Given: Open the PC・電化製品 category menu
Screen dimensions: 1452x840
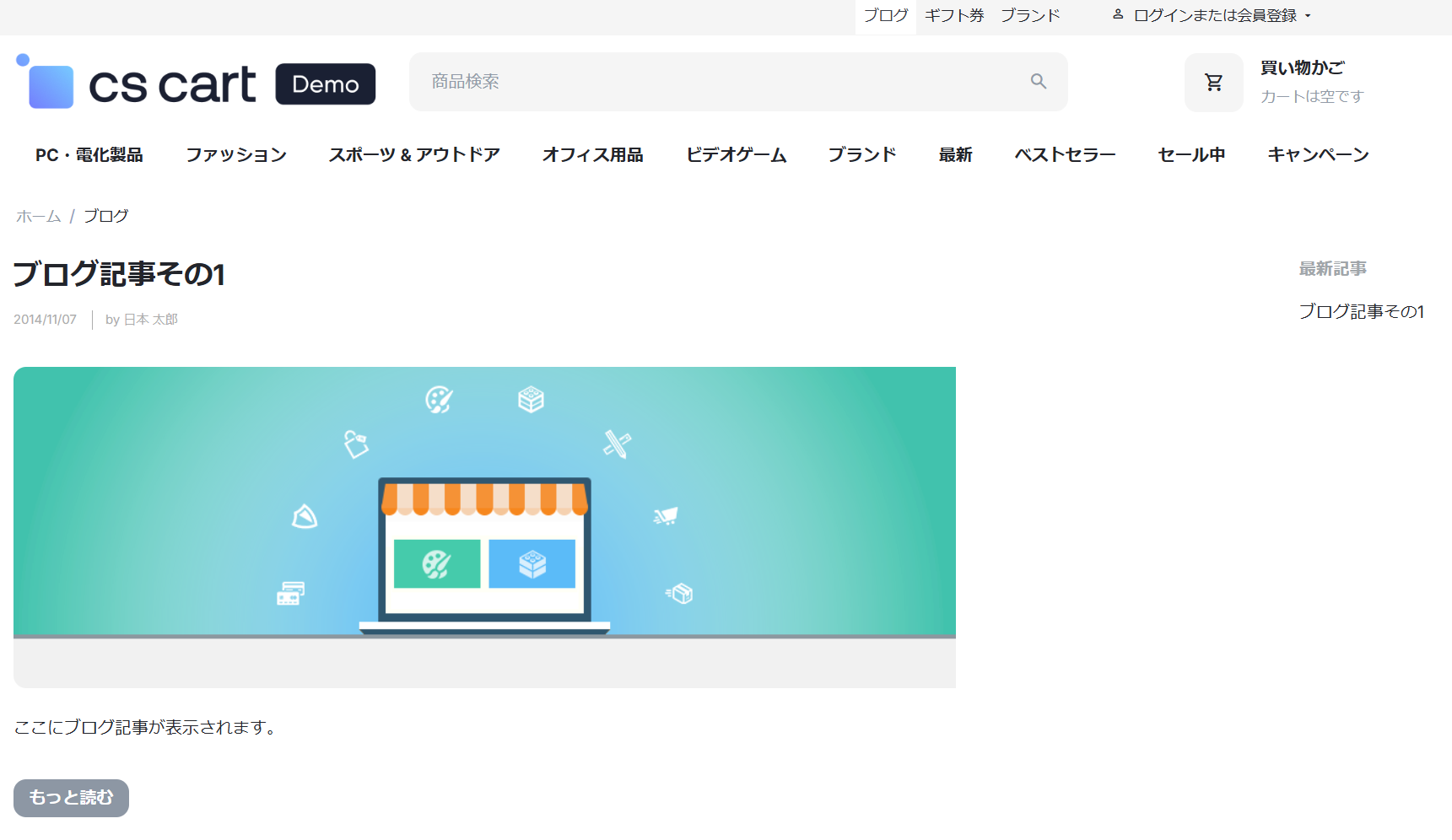Looking at the screenshot, I should (89, 155).
